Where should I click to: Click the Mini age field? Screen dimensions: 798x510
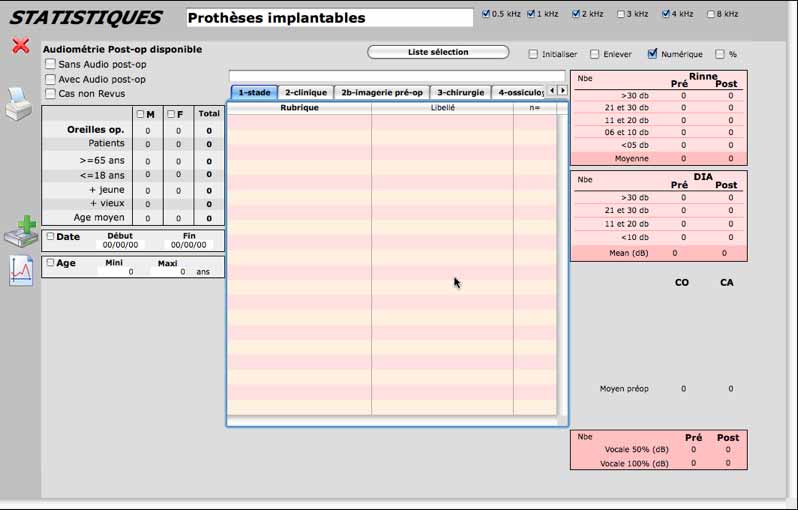[117, 272]
